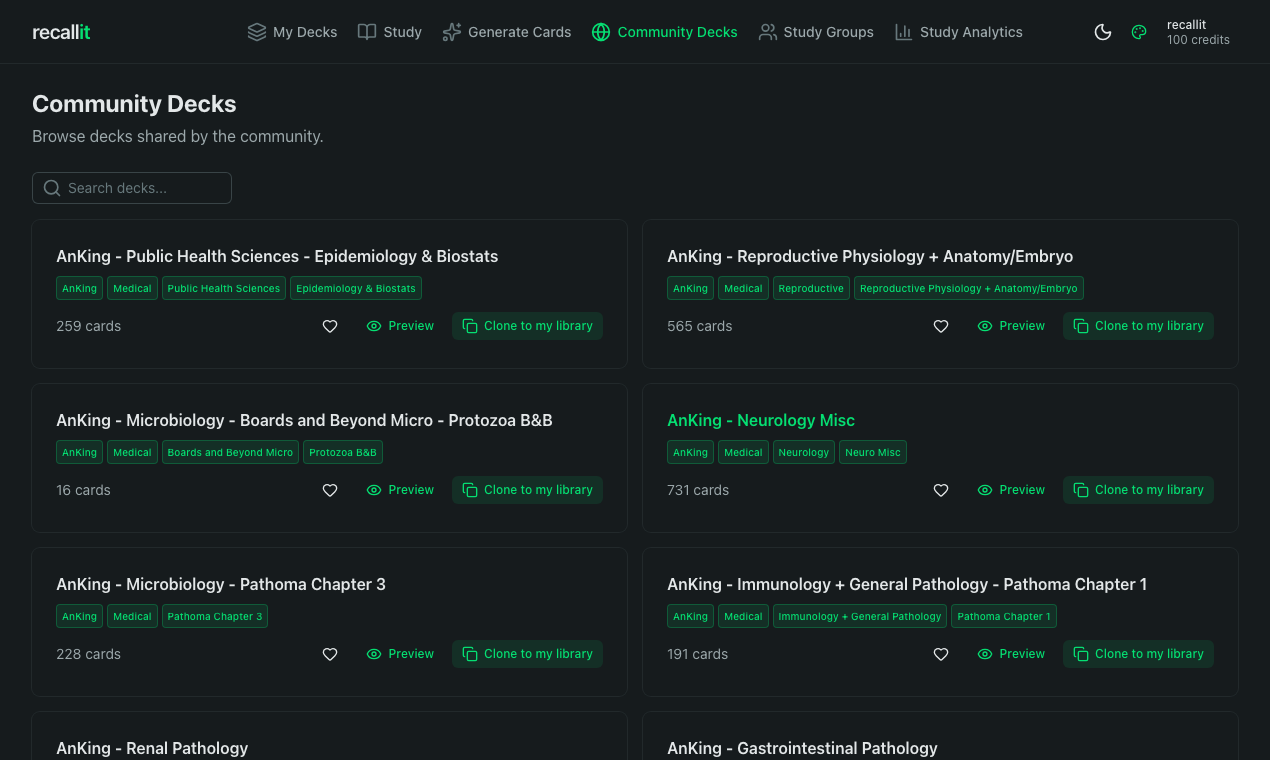Image resolution: width=1270 pixels, height=760 pixels.
Task: Click the recallit logo
Action: (61, 31)
